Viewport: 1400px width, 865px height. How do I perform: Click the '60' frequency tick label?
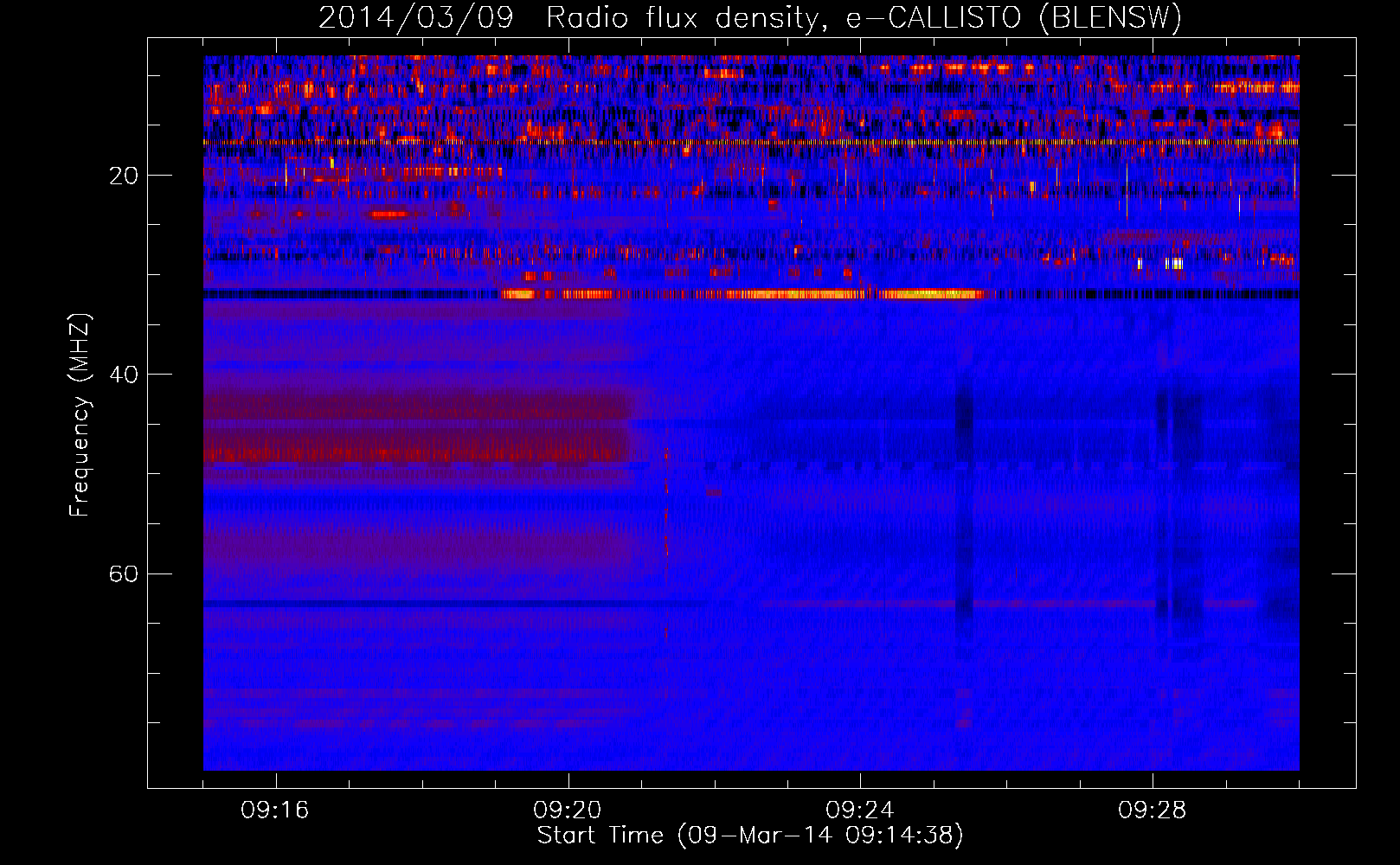point(124,573)
